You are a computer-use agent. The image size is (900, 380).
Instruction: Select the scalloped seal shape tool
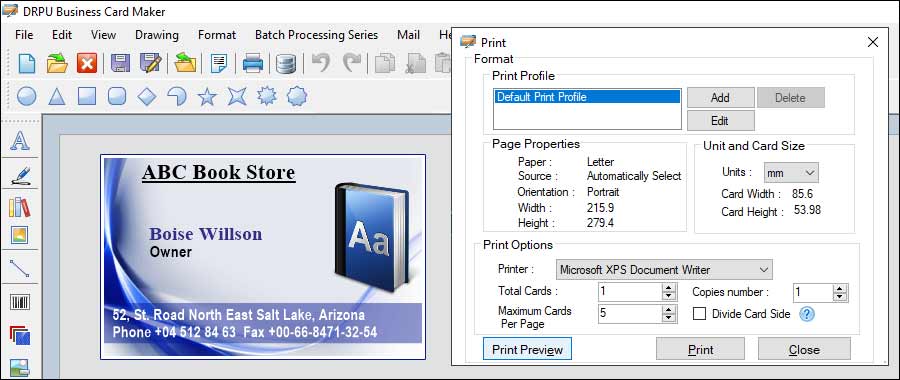[x=297, y=96]
